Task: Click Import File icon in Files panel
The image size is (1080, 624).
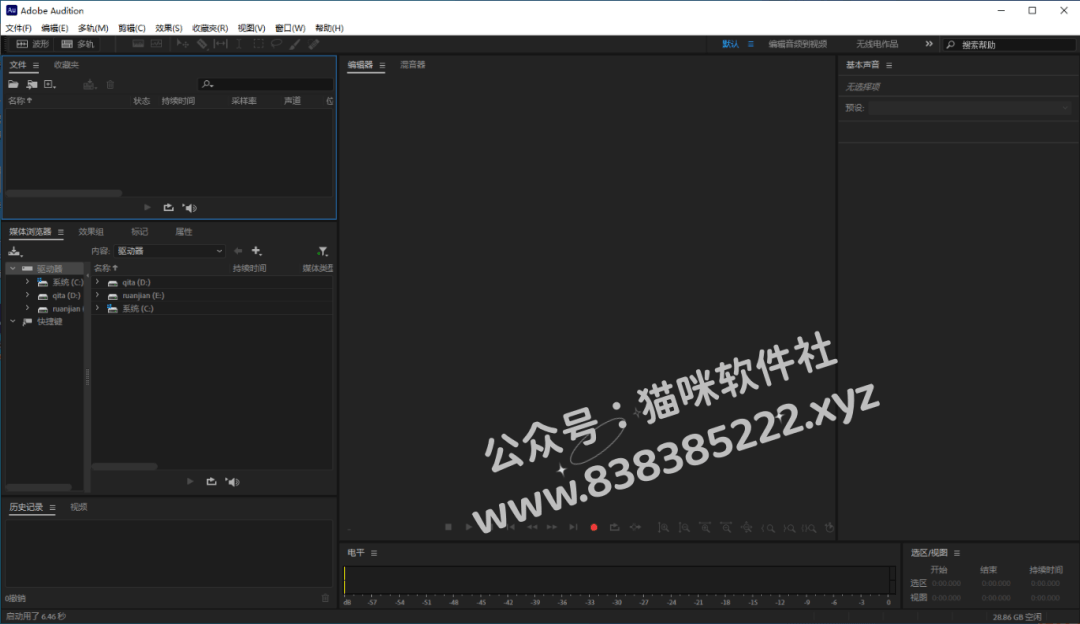Action: (32, 84)
